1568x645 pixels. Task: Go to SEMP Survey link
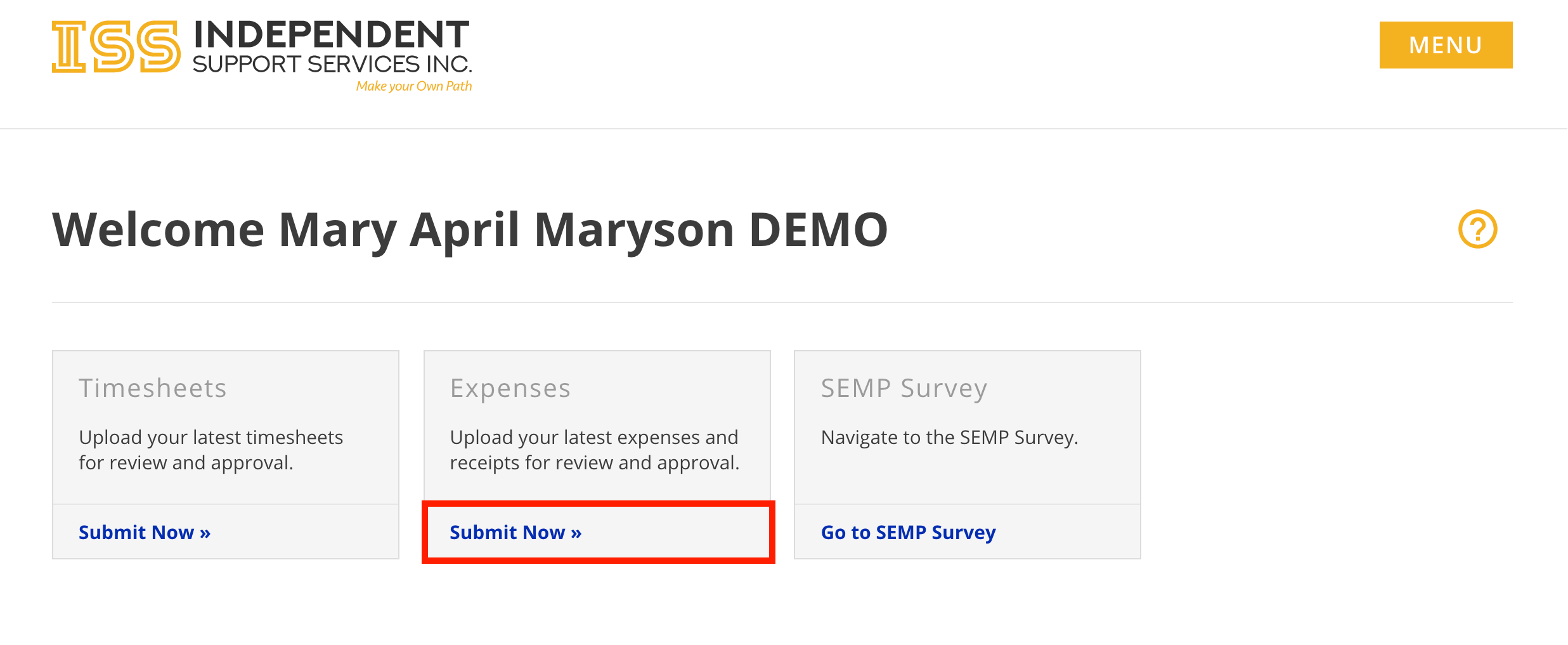pos(908,532)
